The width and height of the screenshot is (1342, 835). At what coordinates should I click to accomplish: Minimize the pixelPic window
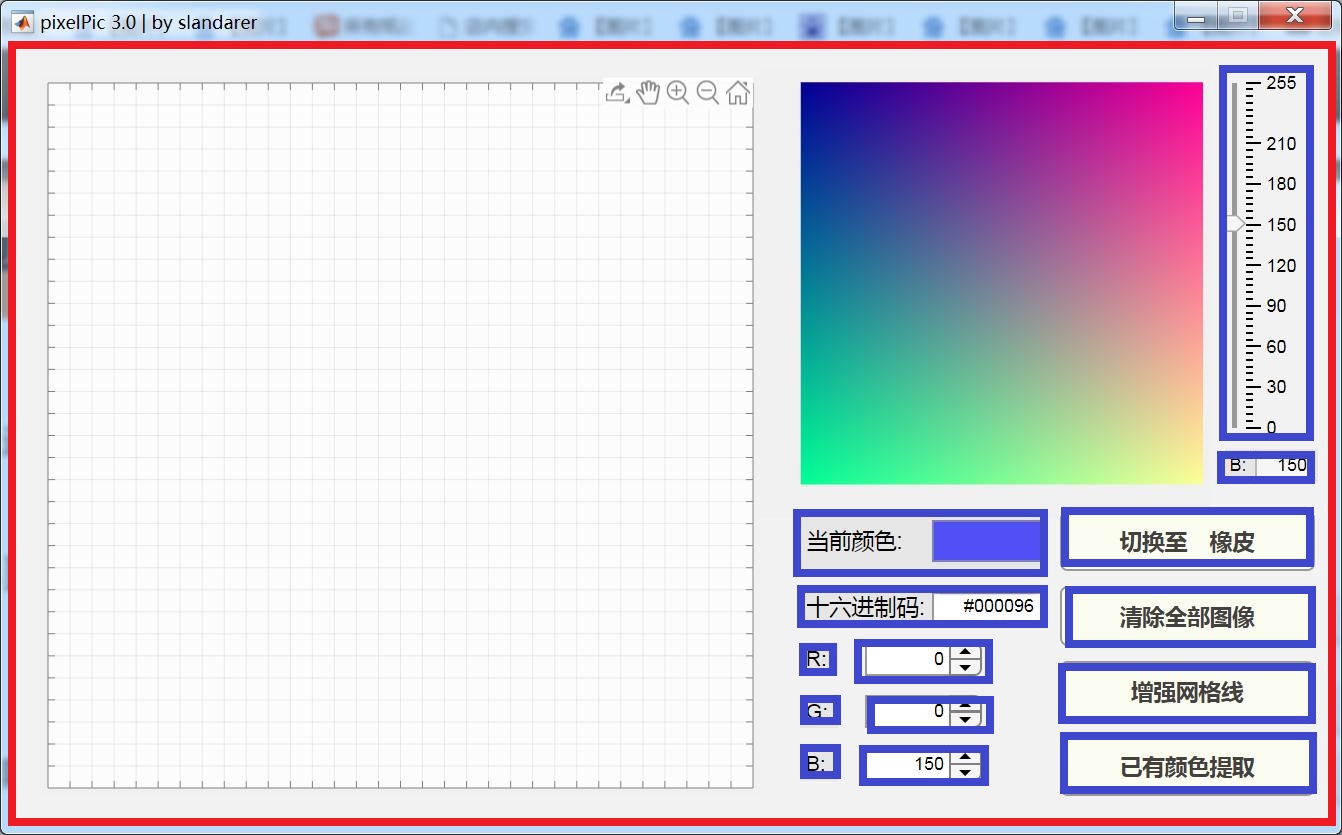point(1196,17)
